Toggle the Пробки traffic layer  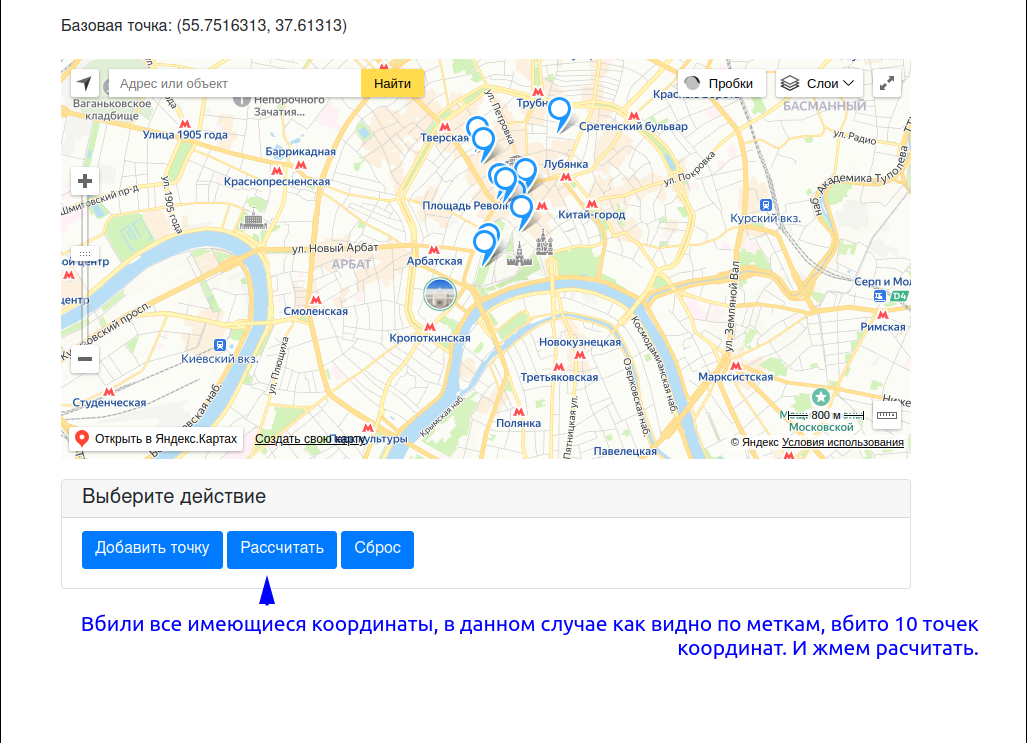tap(721, 84)
